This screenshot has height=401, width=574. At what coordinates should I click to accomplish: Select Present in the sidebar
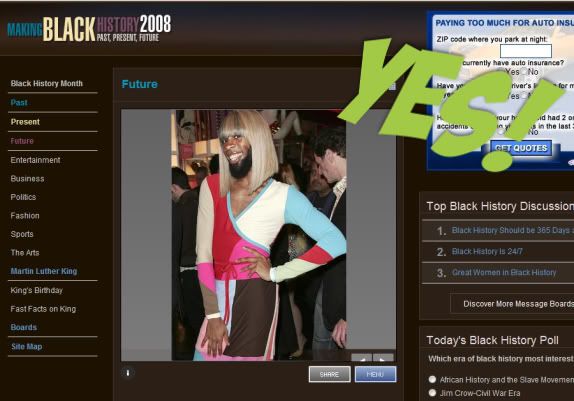(x=25, y=122)
